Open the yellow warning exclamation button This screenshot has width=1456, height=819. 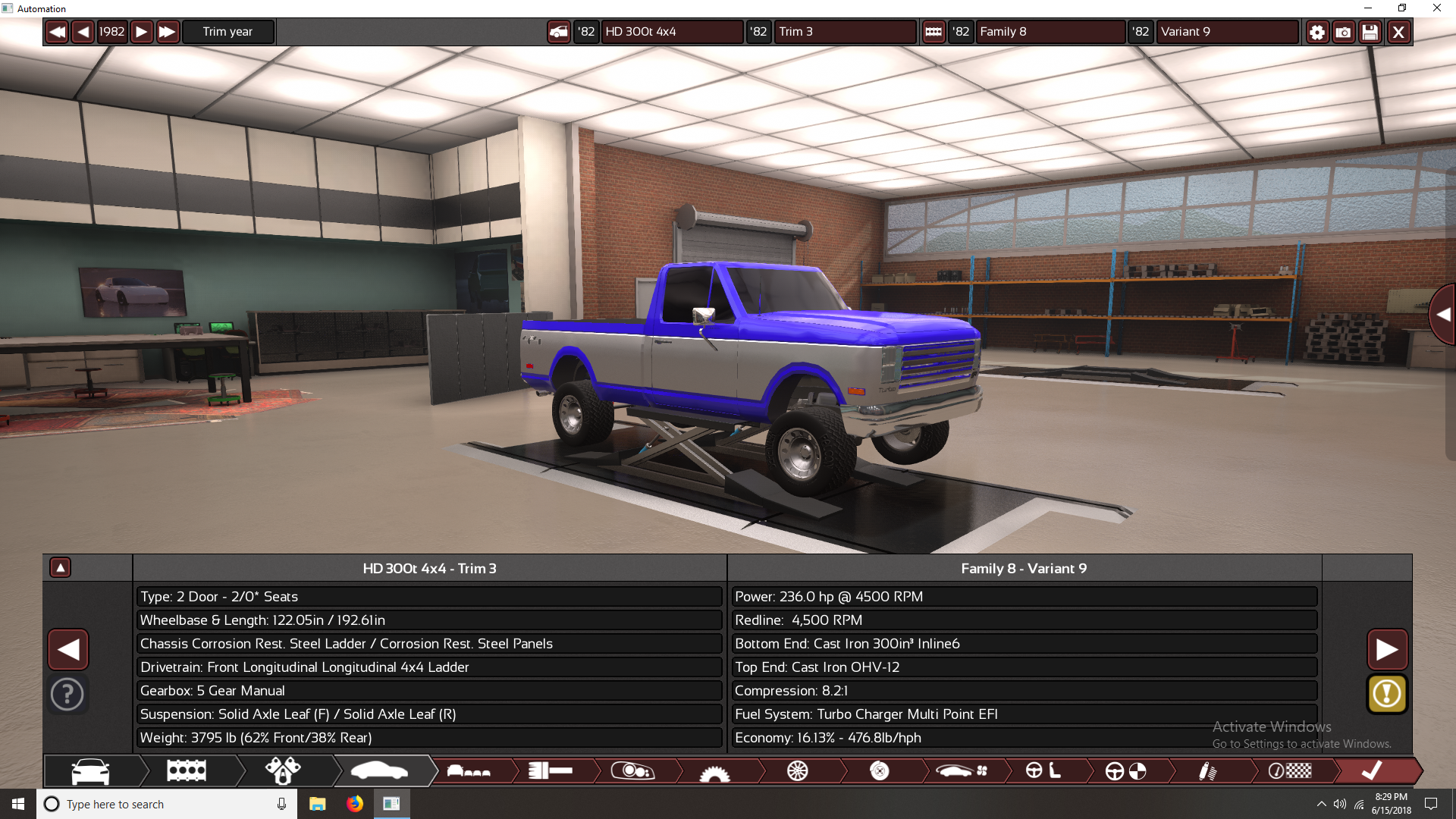1388,693
